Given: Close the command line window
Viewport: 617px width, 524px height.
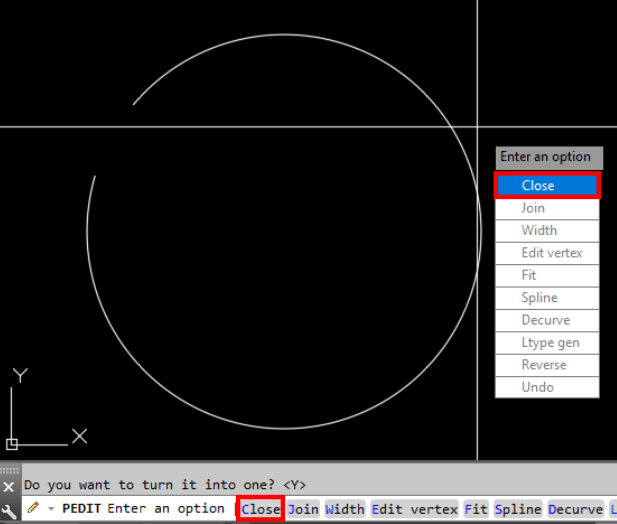Looking at the screenshot, I should 9,487.
